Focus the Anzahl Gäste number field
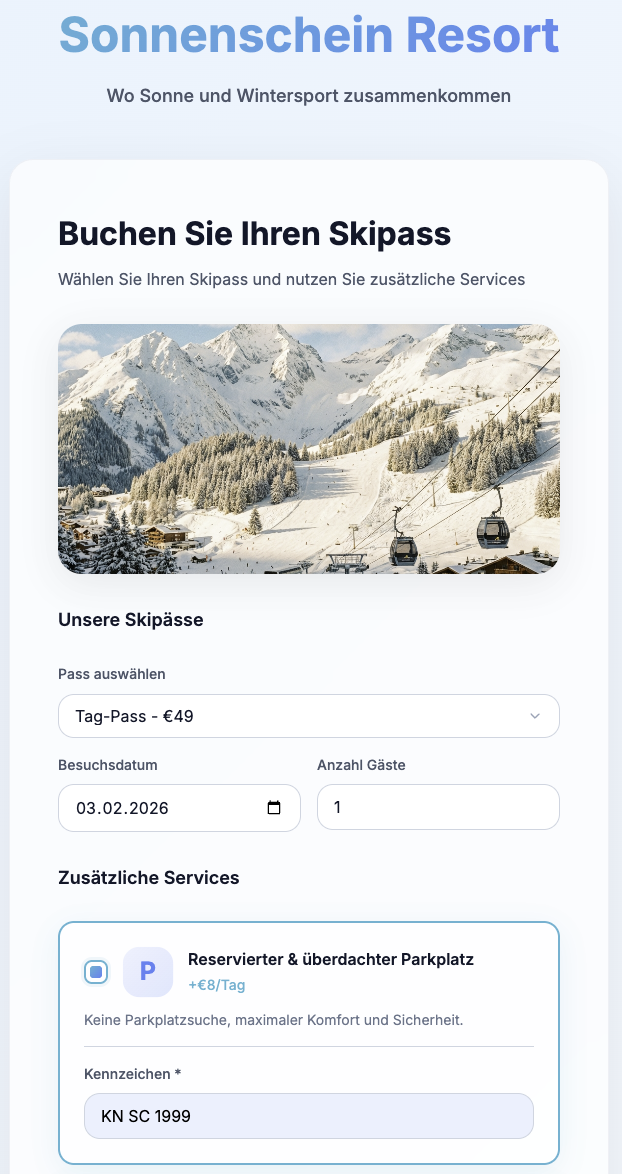Viewport: 622px width, 1174px height. 438,807
